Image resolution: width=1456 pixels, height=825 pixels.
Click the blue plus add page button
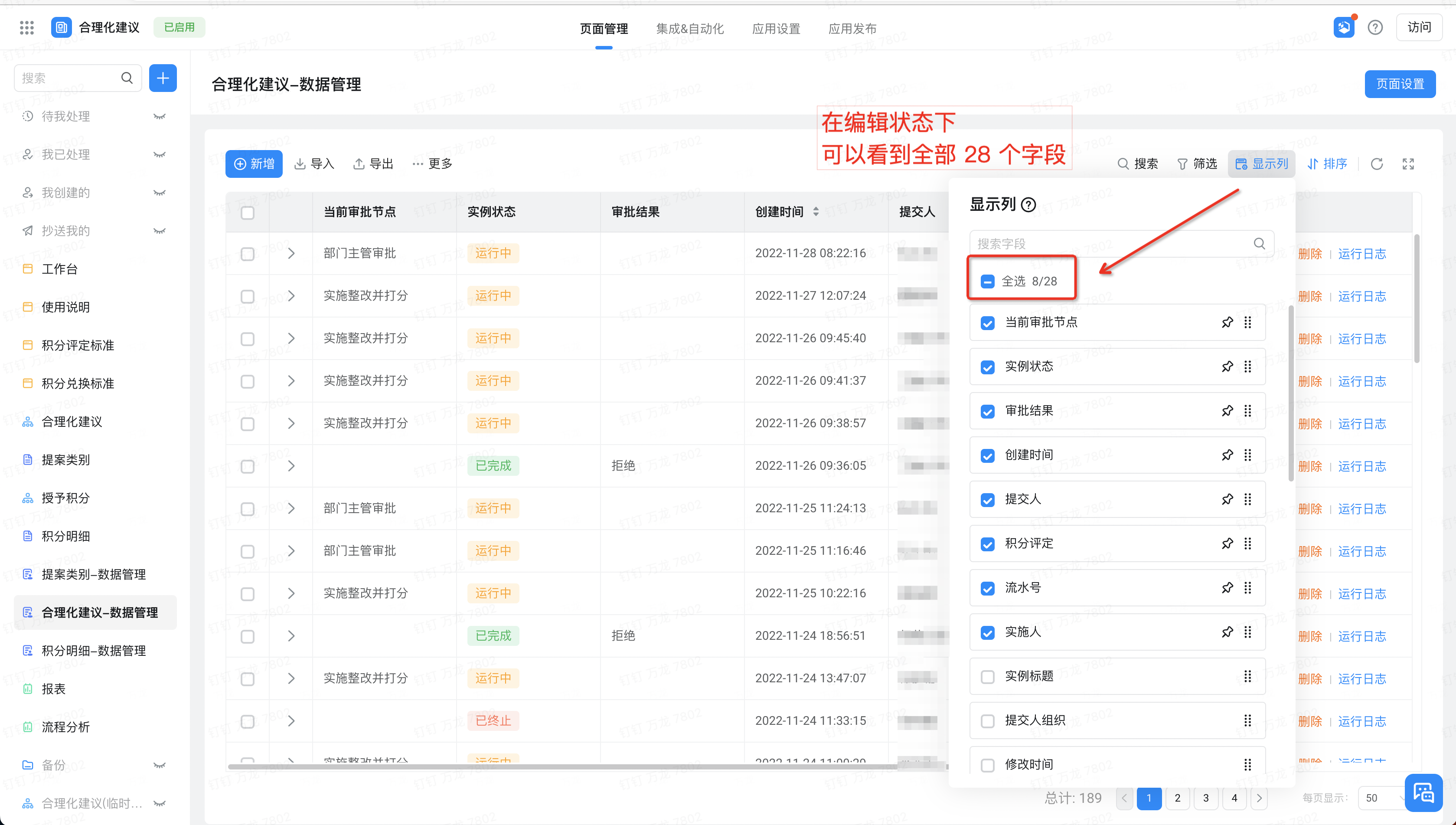point(163,78)
